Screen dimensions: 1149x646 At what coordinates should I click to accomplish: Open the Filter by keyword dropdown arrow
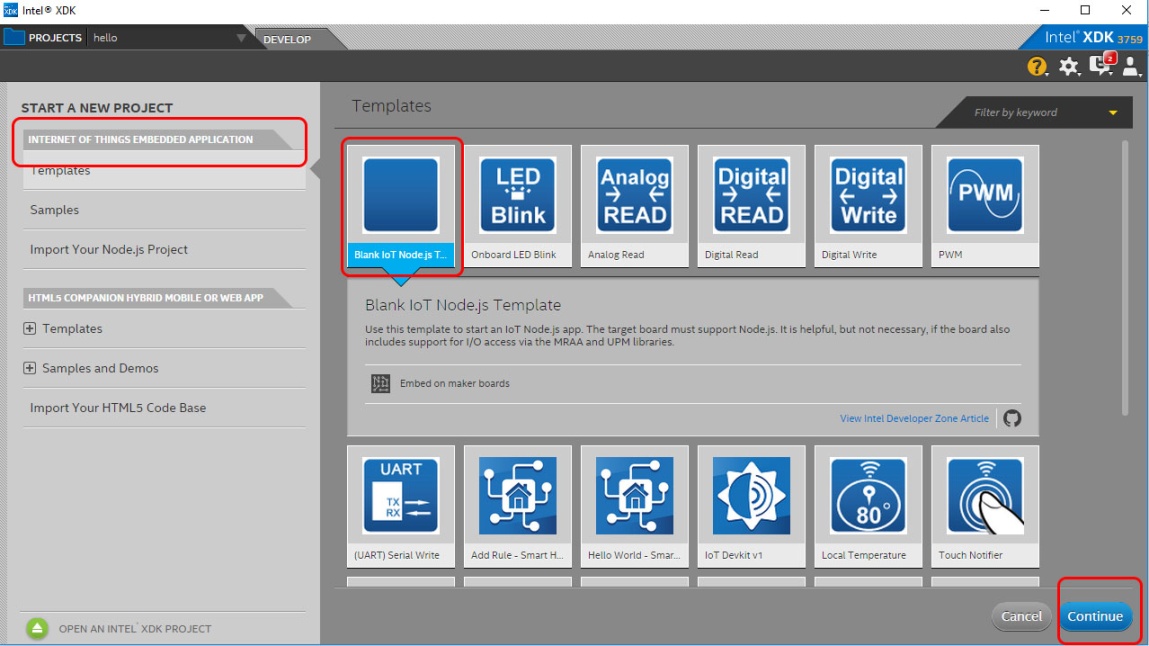tap(1113, 113)
